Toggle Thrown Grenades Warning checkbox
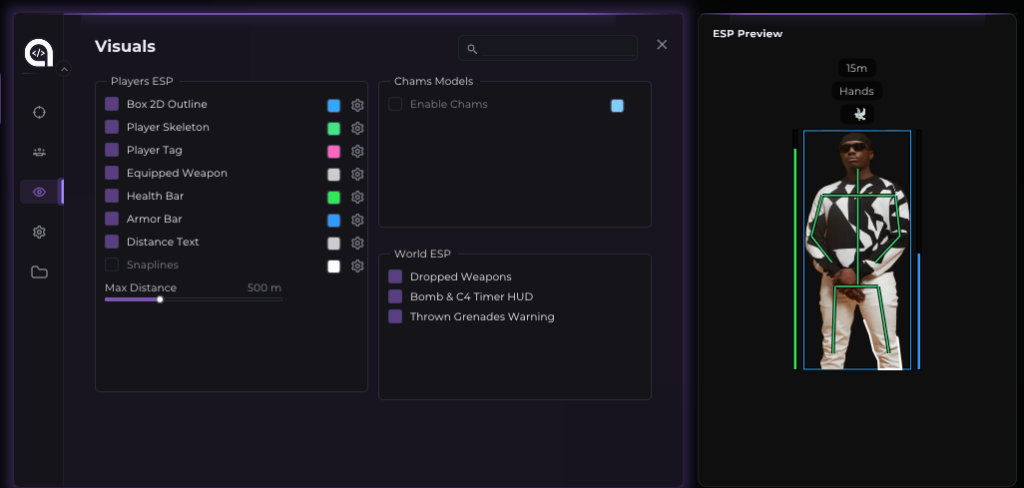Viewport: 1024px width, 488px height. point(395,316)
